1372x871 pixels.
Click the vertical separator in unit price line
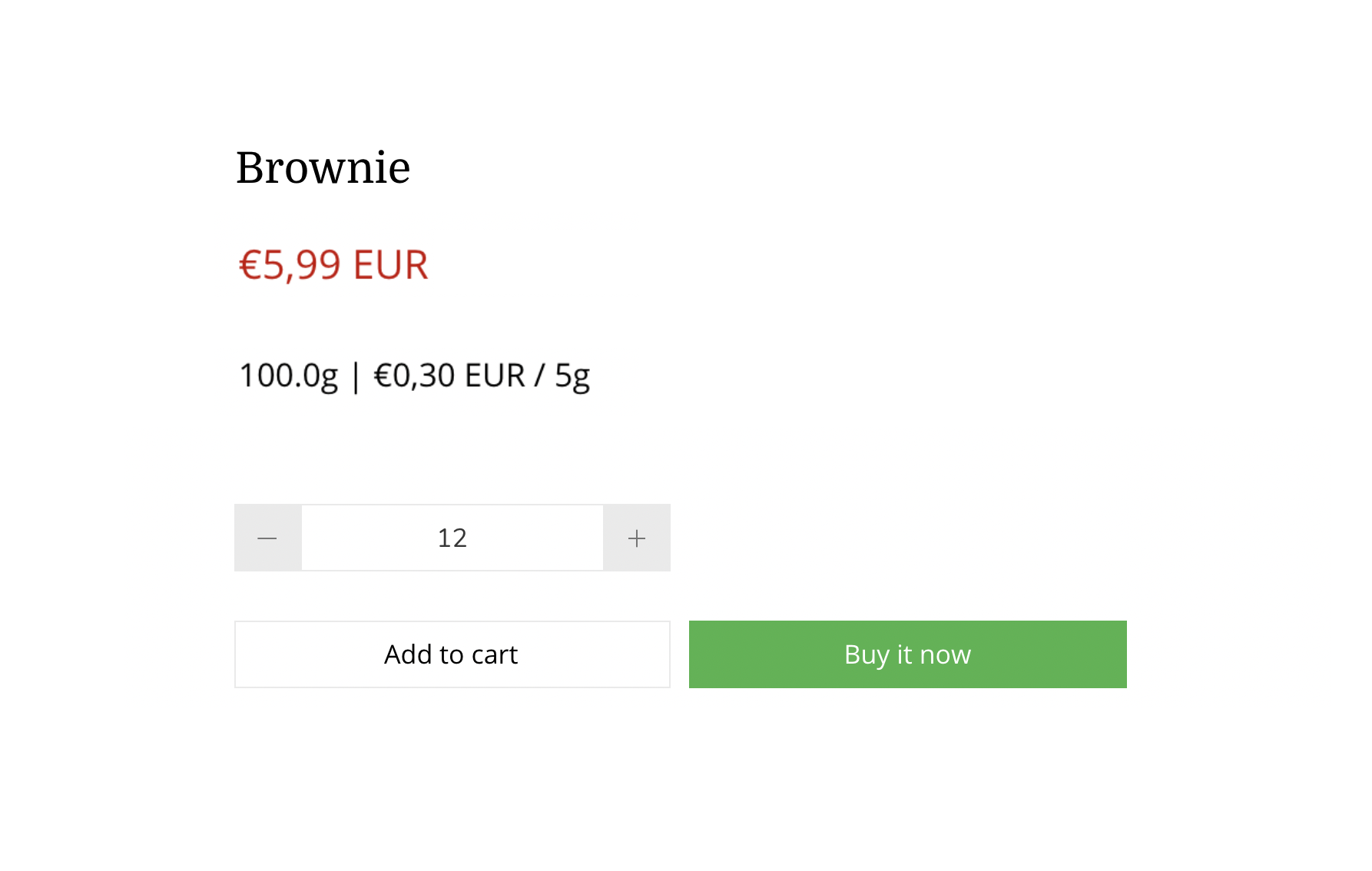click(356, 376)
